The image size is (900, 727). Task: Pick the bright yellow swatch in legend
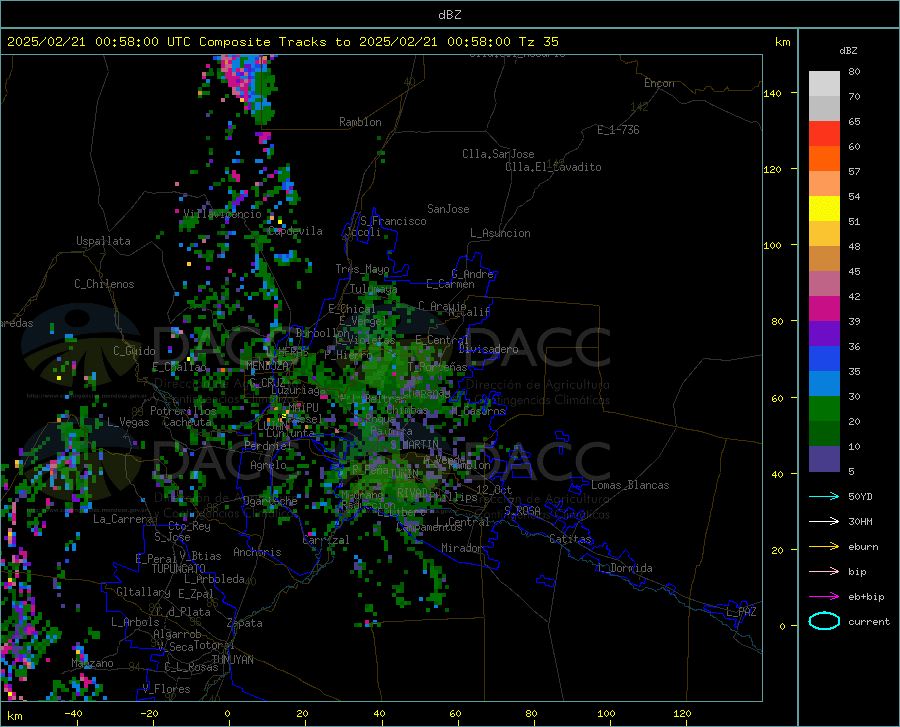(824, 209)
